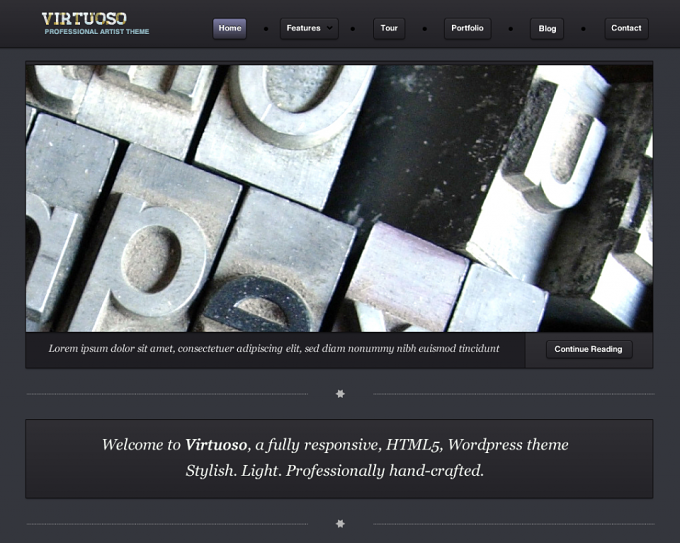Image resolution: width=680 pixels, height=543 pixels.
Task: Open the Contact page
Action: [626, 29]
